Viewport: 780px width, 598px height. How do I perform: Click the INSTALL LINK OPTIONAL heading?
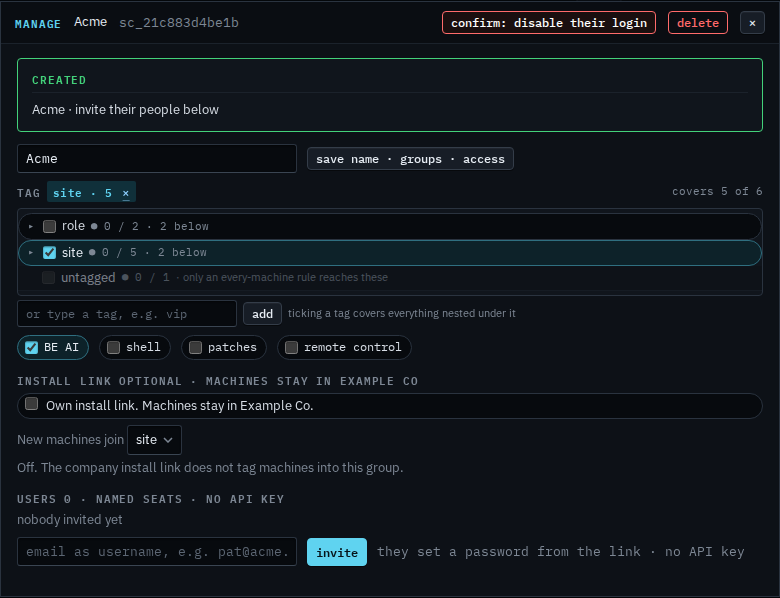tap(217, 381)
